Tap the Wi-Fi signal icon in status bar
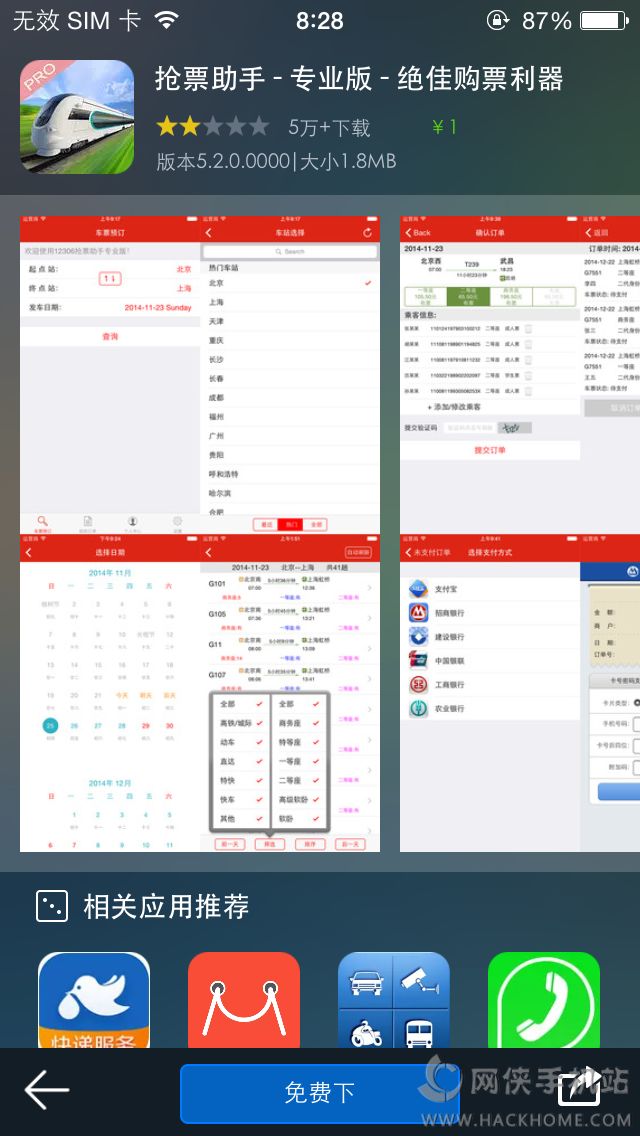The width and height of the screenshot is (640, 1136). [x=166, y=21]
